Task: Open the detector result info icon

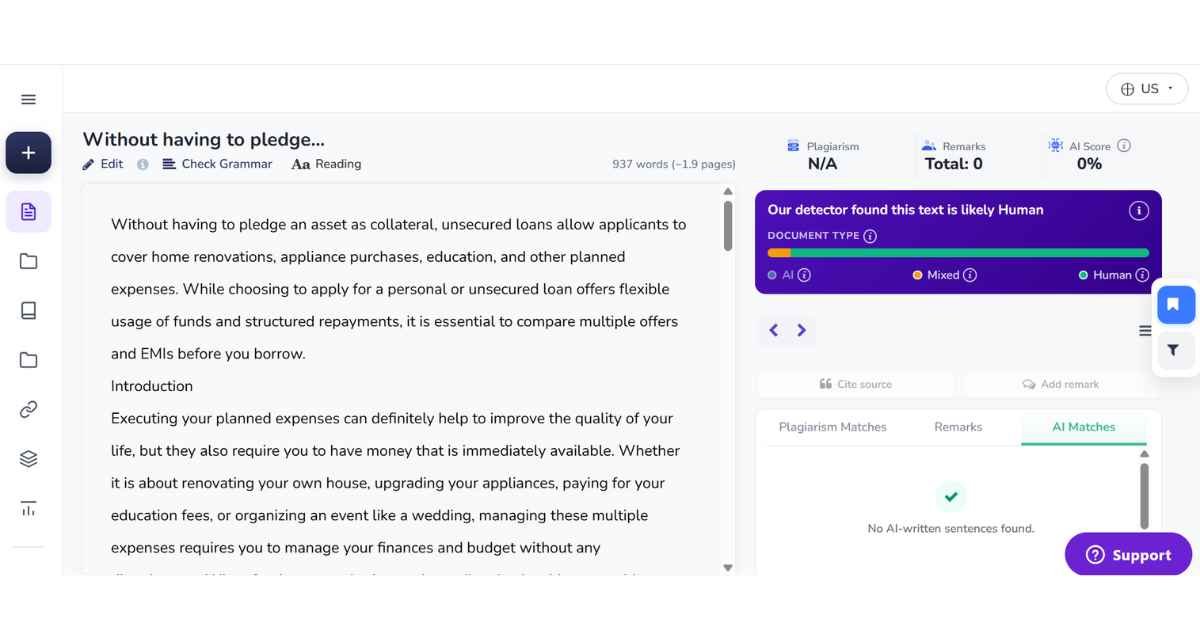Action: pos(1138,210)
